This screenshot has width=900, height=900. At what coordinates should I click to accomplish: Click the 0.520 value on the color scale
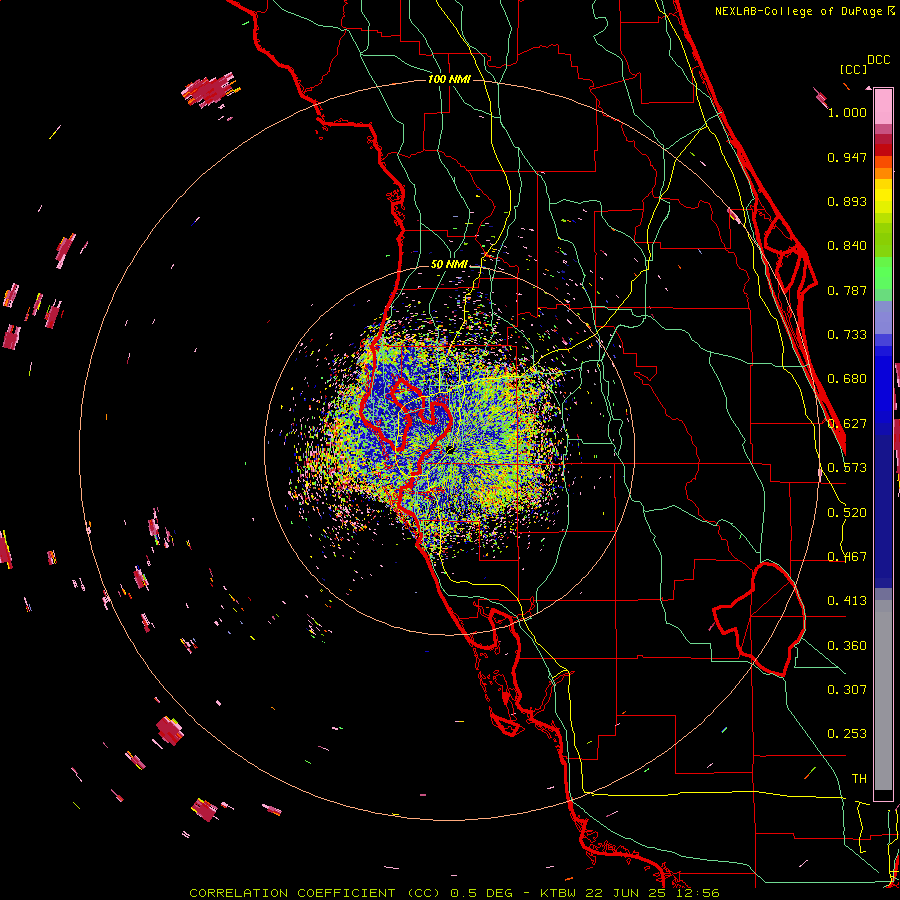[x=847, y=513]
